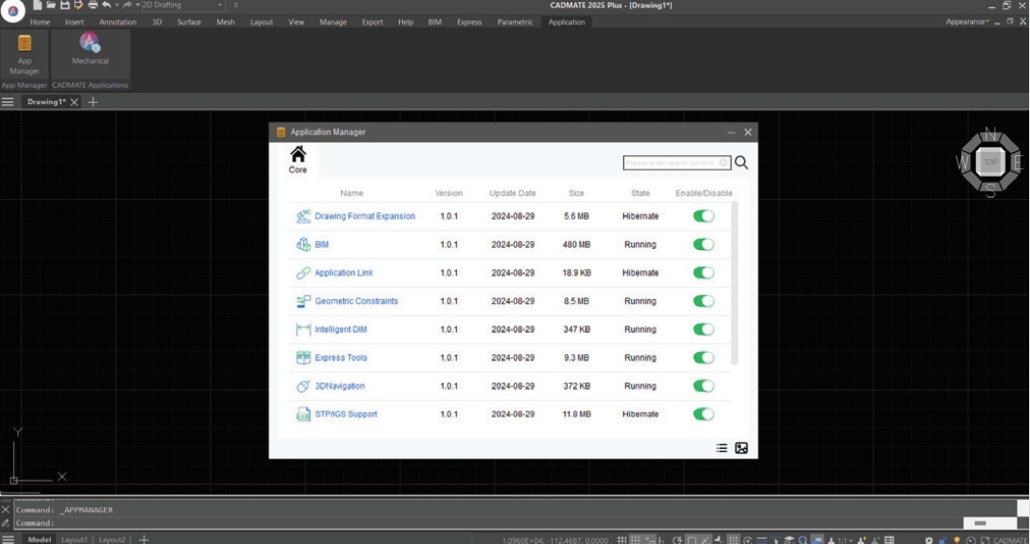Switch Application Manager to thumbnail view
1030x544 pixels.
coord(742,448)
